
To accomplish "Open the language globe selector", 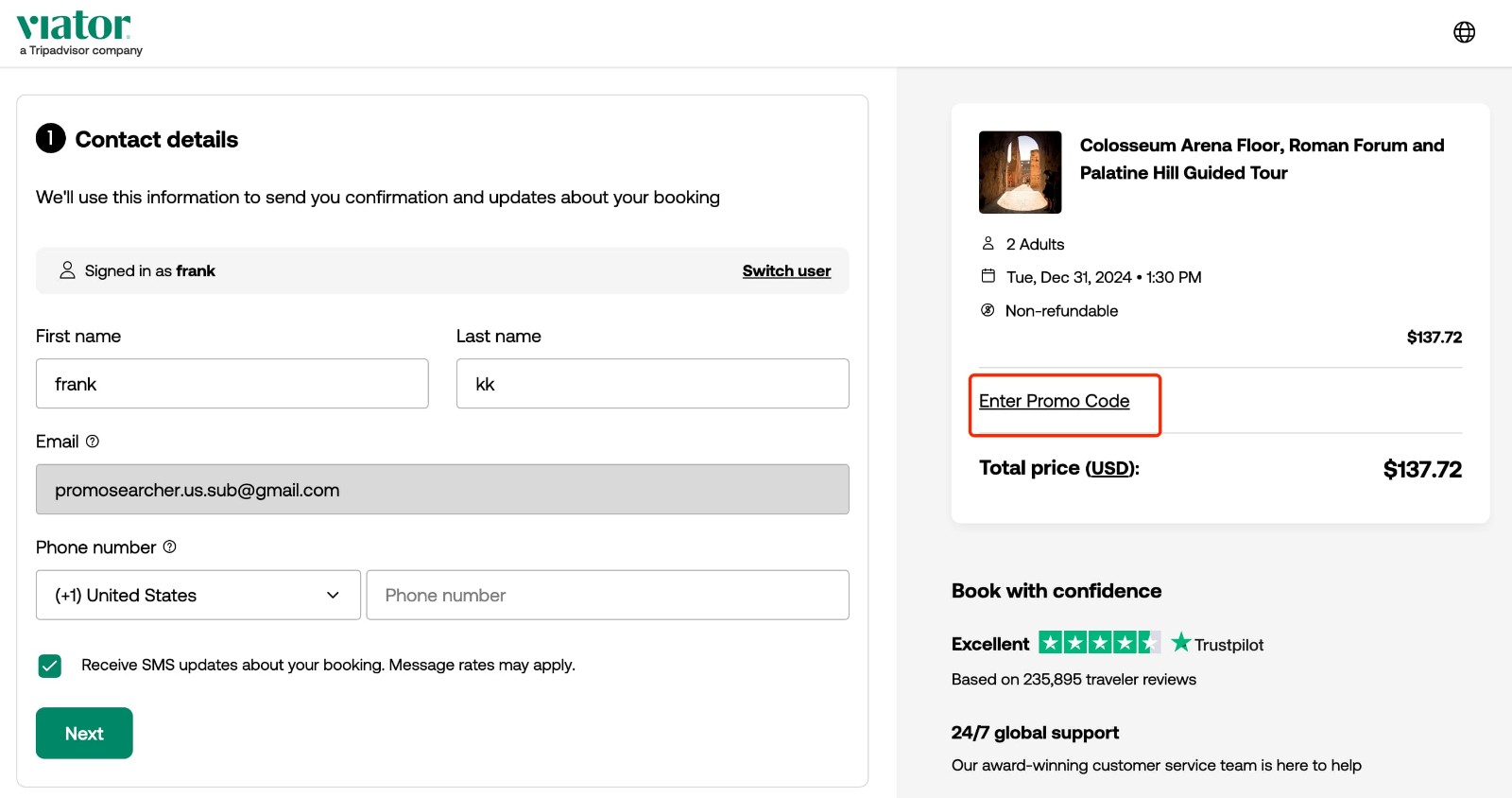I will click(x=1464, y=31).
